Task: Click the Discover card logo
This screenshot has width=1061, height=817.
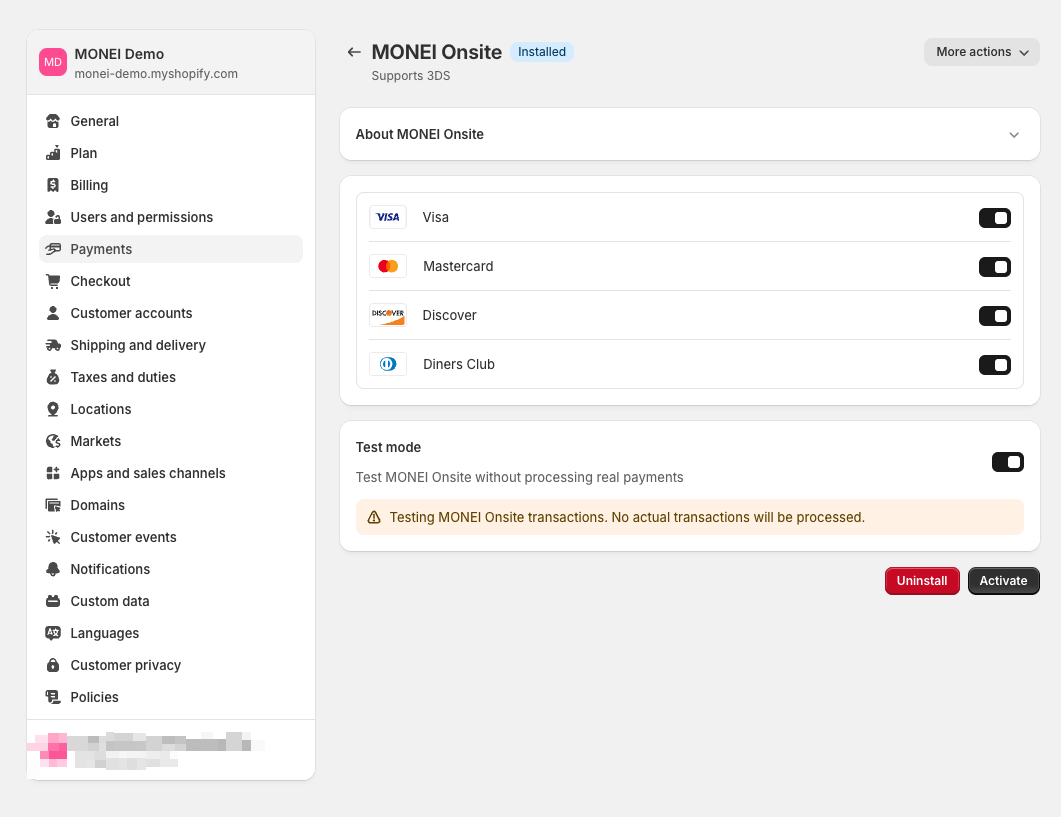Action: 388,315
